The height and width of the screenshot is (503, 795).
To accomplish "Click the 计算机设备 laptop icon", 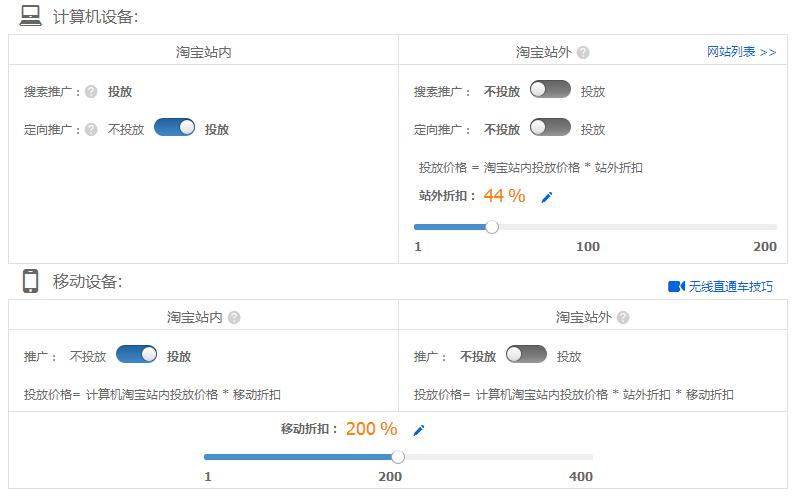I will (x=31, y=15).
